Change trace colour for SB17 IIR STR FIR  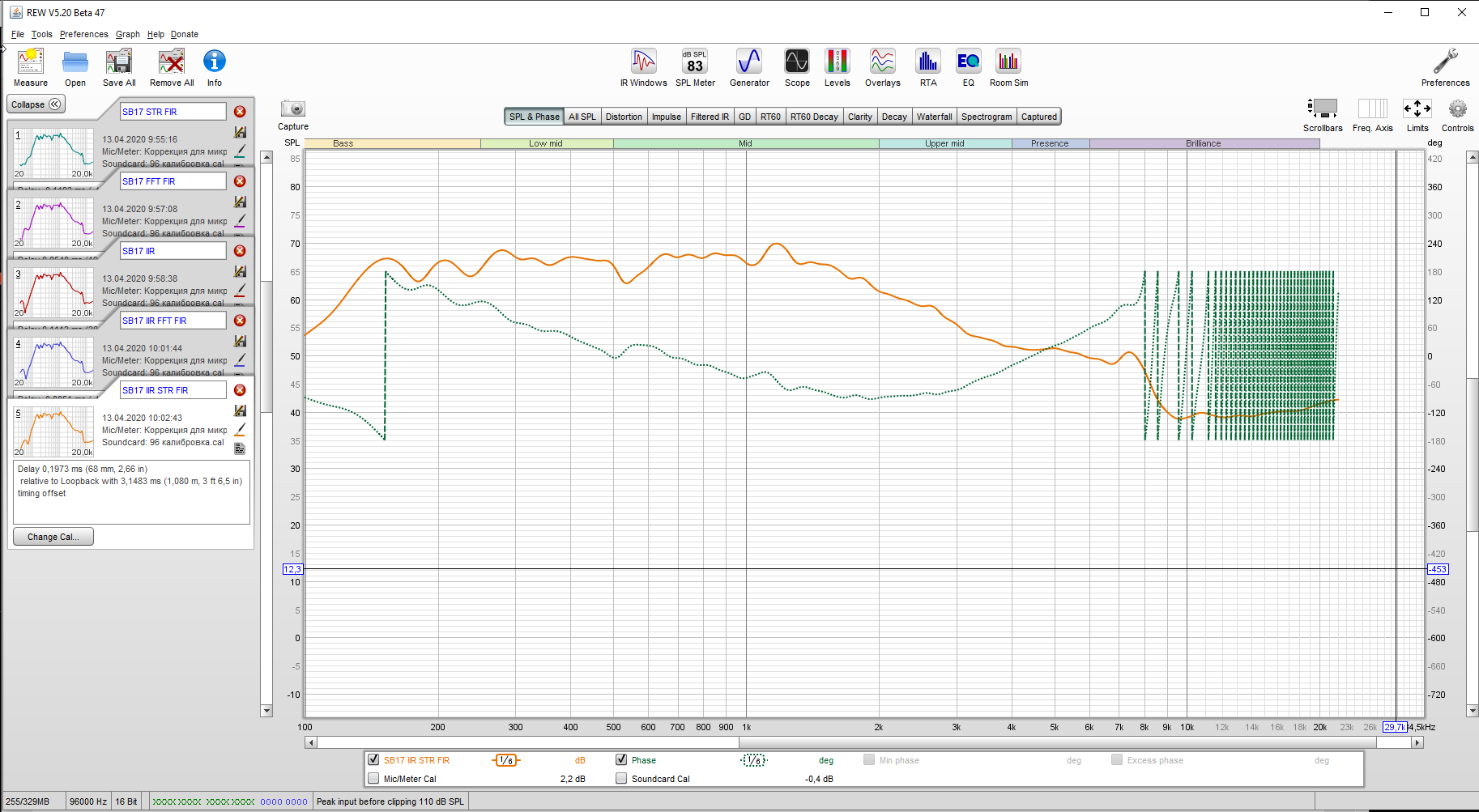pyautogui.click(x=240, y=429)
